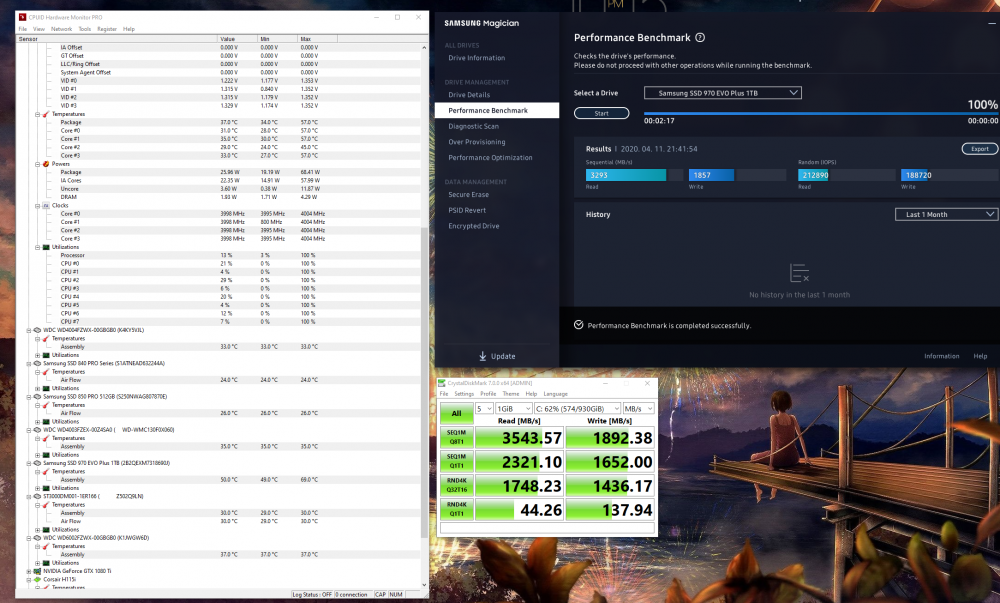Click the 3543.57 read result in CrystalDiskMark
The height and width of the screenshot is (603, 1000).
(x=519, y=437)
